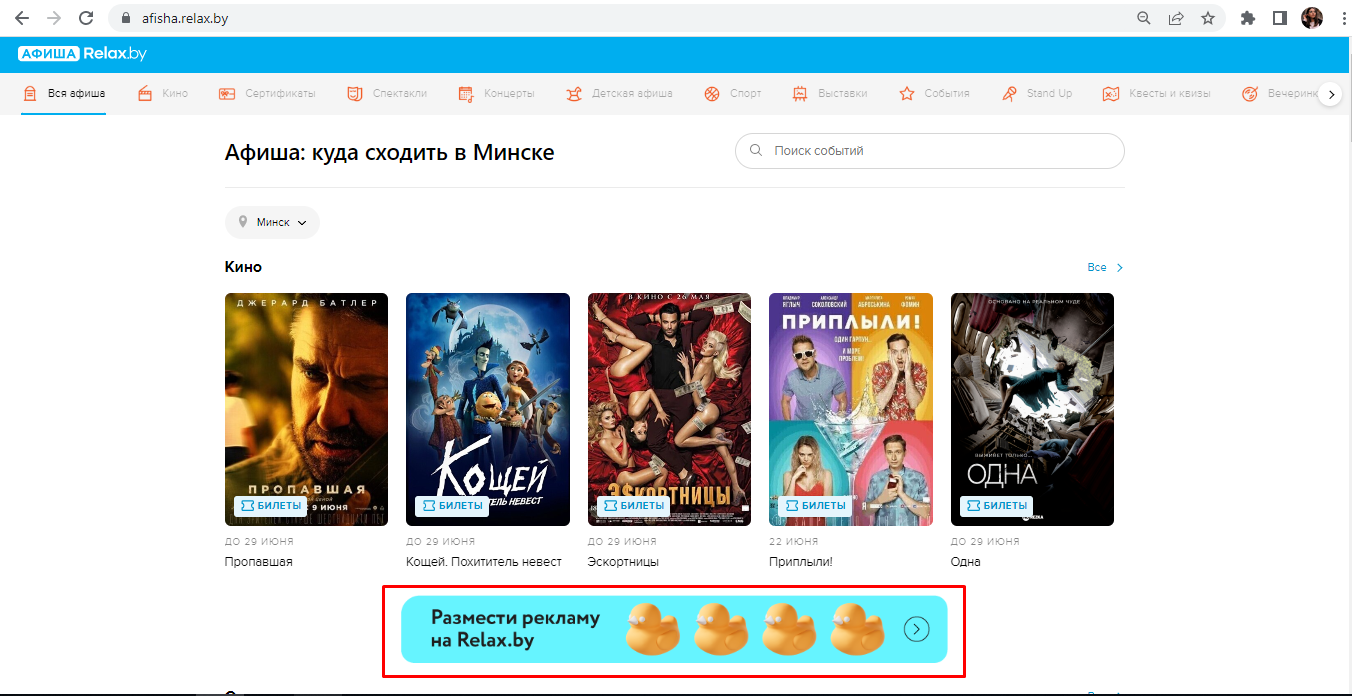1352x696 pixels.
Task: Open the Выставки tab
Action: 830,93
